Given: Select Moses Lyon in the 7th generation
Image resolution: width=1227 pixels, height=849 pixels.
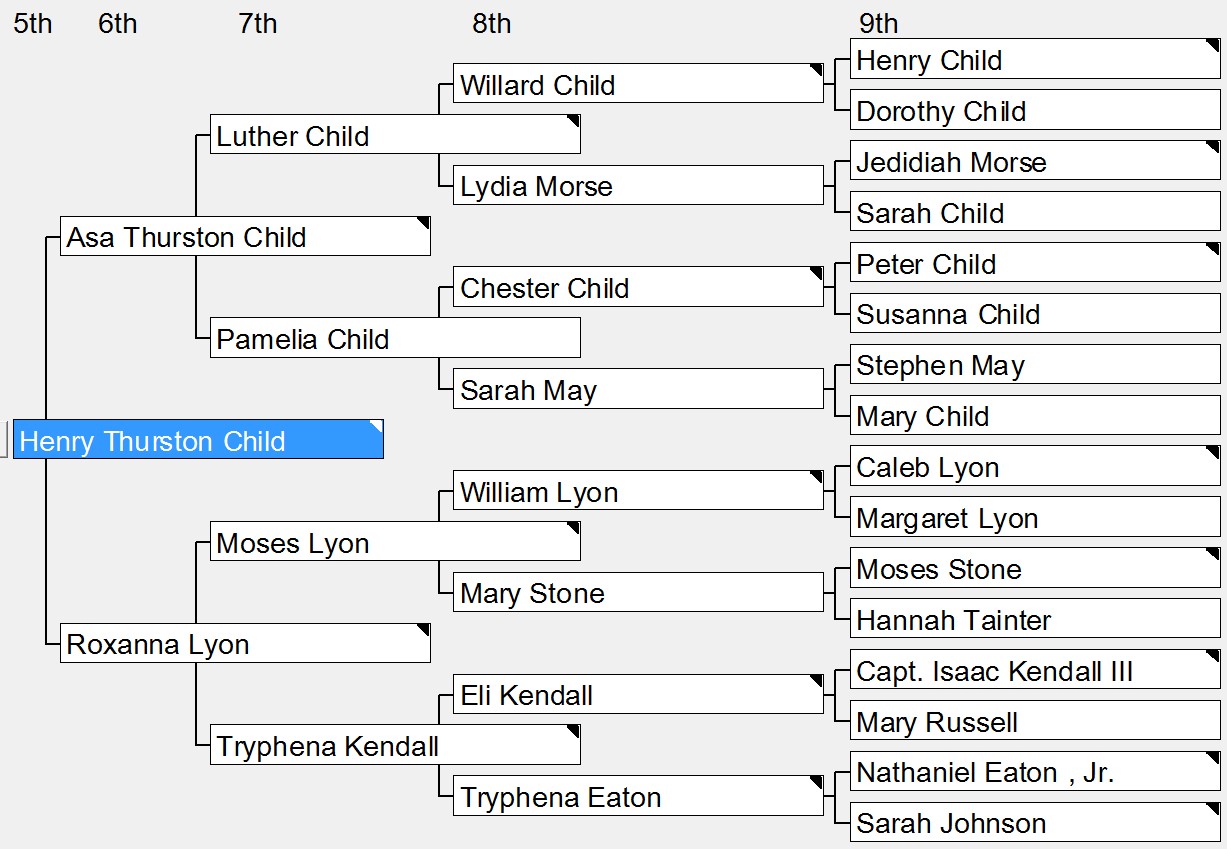Looking at the screenshot, I should pyautogui.click(x=395, y=542).
